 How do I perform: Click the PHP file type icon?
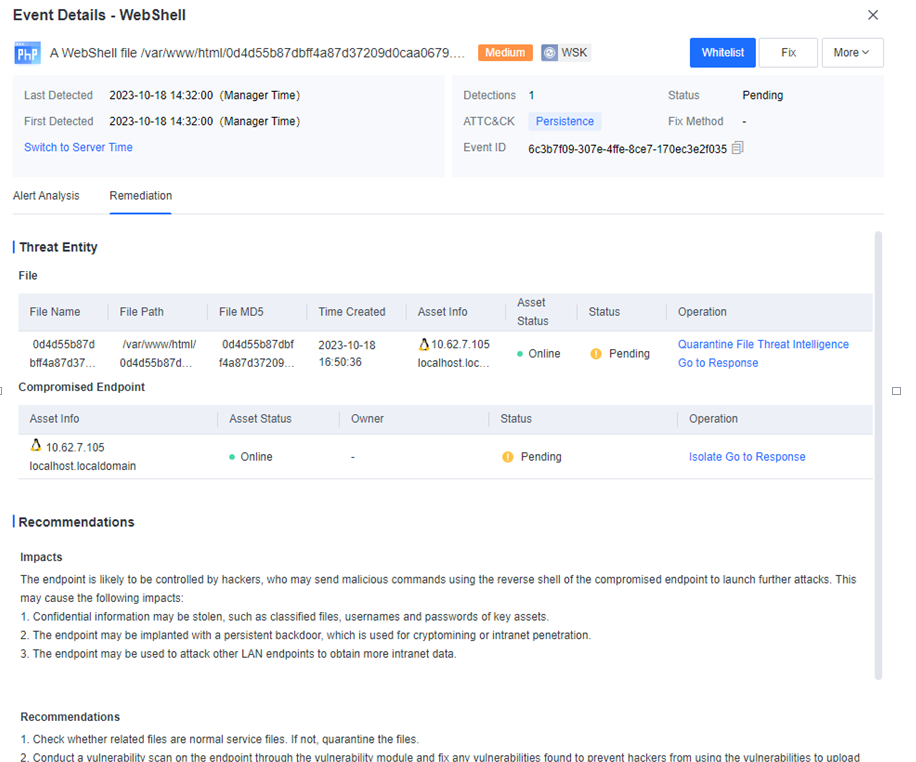coord(27,53)
